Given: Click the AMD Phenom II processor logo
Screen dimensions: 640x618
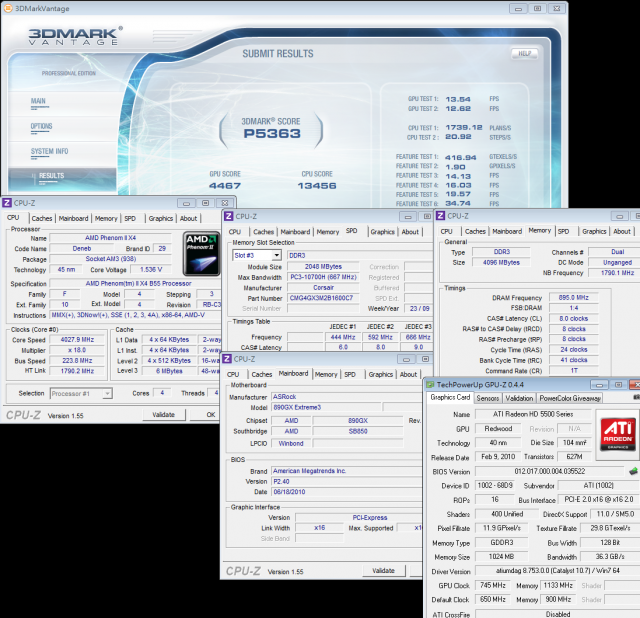Looking at the screenshot, I should click(202, 253).
